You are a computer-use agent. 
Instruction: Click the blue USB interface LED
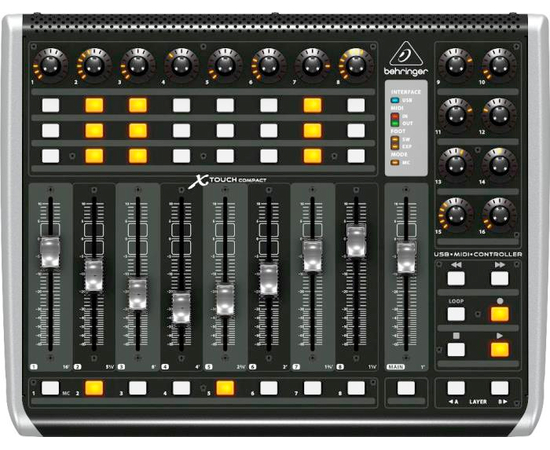[x=395, y=101]
